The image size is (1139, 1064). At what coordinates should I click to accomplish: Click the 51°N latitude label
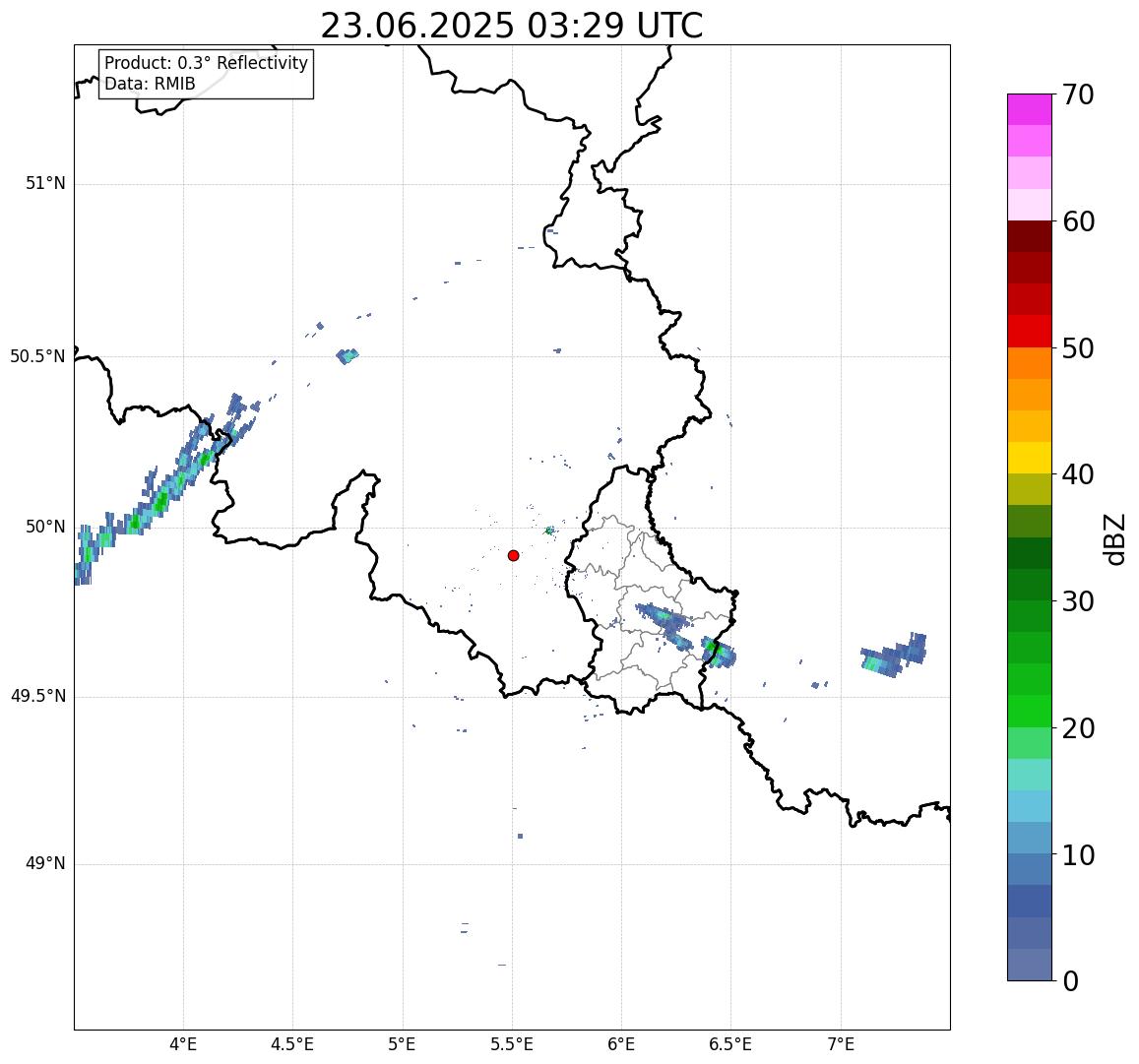(45, 184)
